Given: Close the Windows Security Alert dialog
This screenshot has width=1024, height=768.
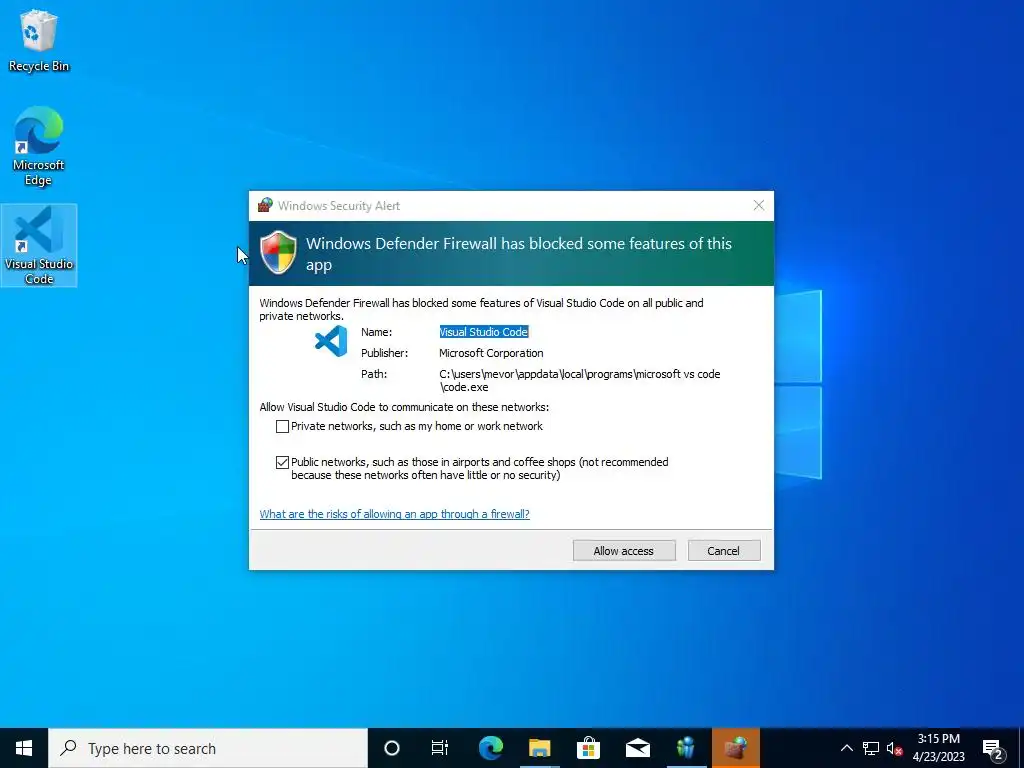Looking at the screenshot, I should (758, 205).
